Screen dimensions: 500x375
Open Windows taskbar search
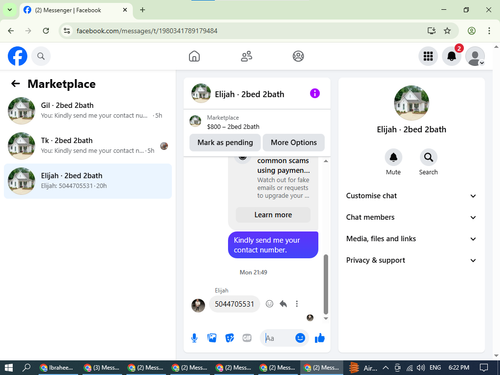tap(26, 368)
